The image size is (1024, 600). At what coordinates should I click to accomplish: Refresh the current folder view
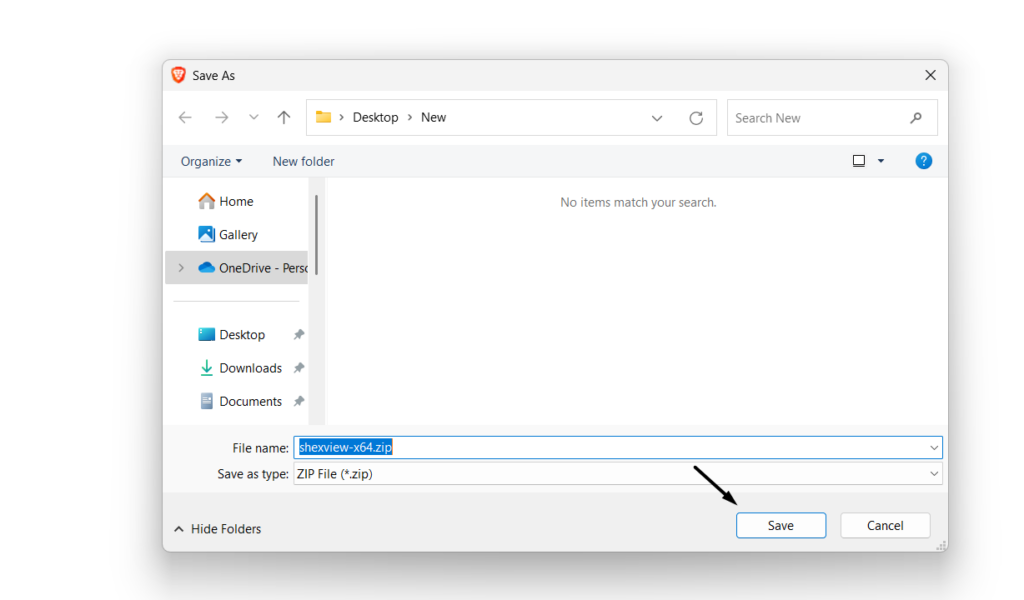coord(696,118)
